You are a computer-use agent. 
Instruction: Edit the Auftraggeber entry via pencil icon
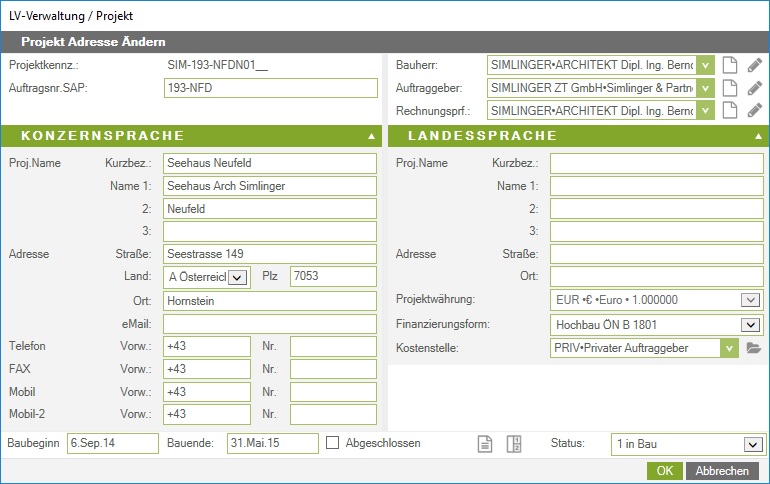pyautogui.click(x=755, y=88)
